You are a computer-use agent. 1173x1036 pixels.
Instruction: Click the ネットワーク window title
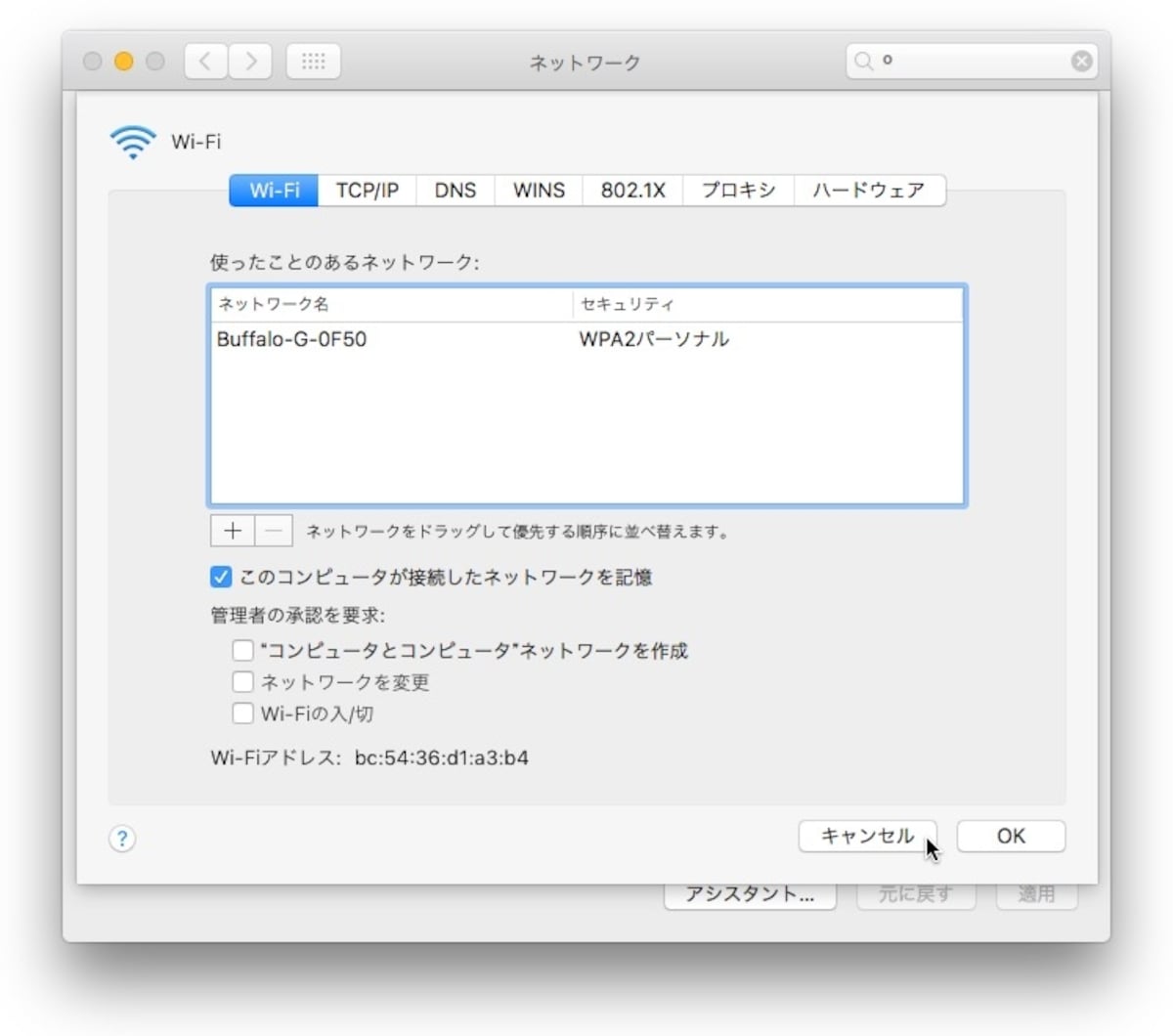(x=586, y=63)
